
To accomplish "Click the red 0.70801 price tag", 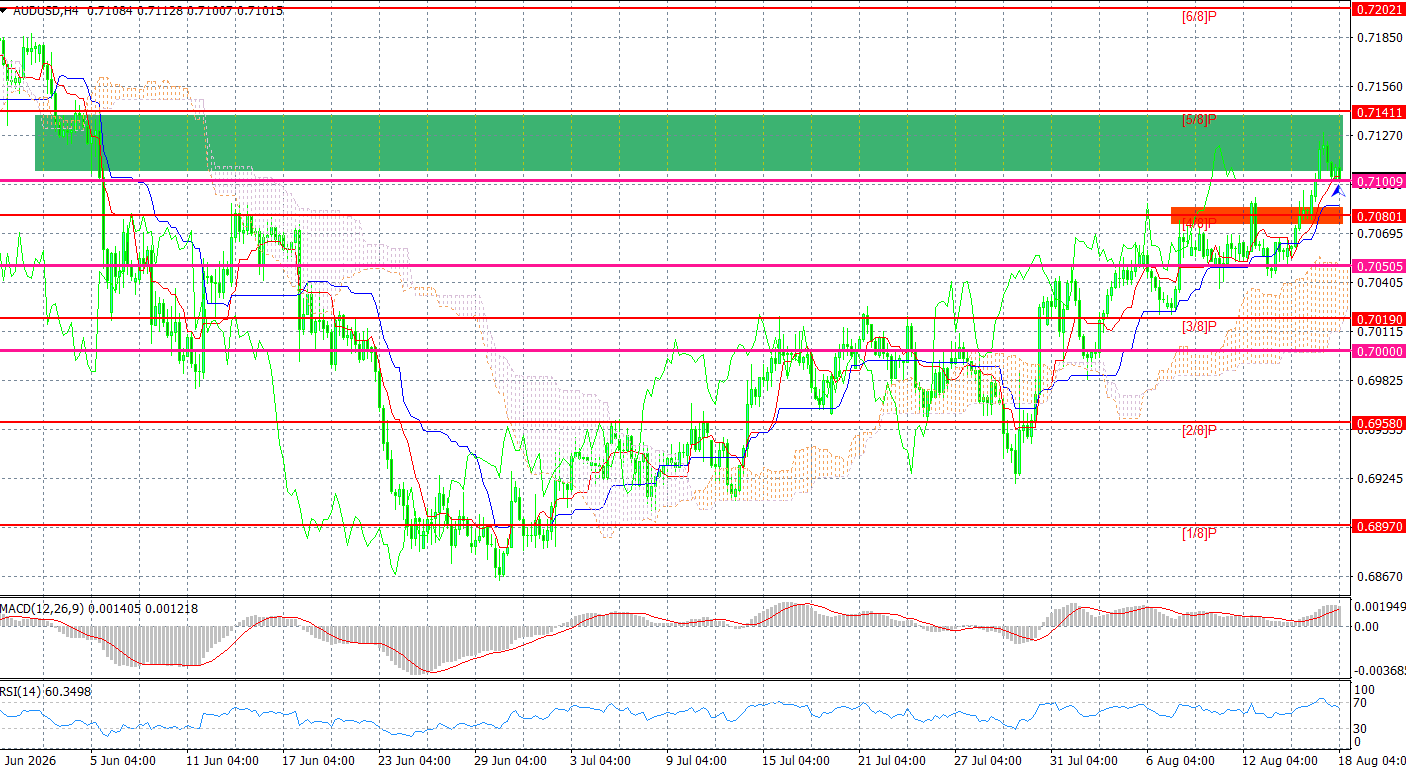I will [1378, 215].
